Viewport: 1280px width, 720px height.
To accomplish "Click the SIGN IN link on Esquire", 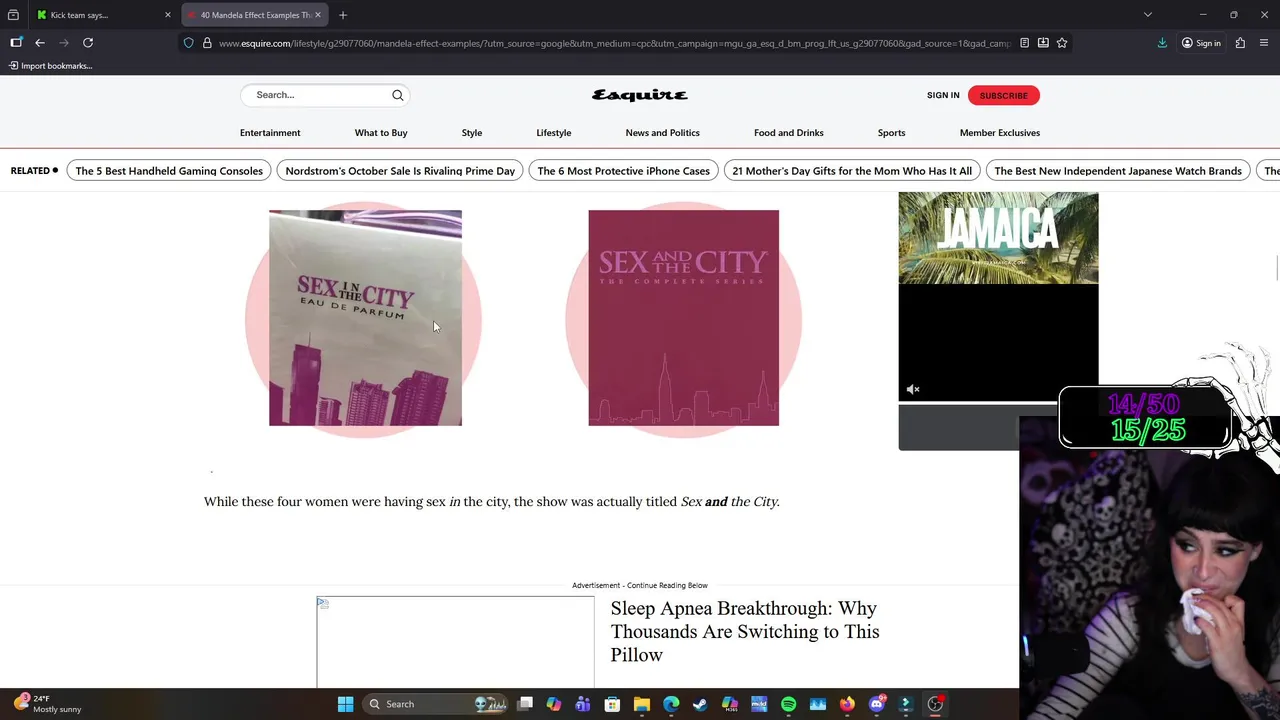I will [943, 95].
